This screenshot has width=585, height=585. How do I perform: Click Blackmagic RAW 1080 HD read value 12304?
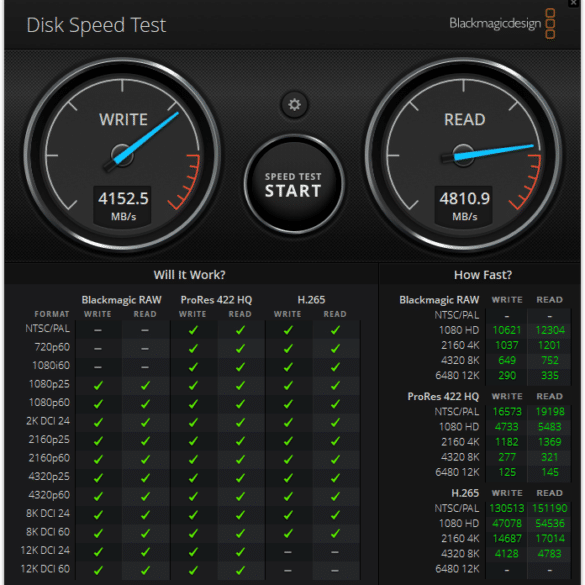pyautogui.click(x=550, y=330)
